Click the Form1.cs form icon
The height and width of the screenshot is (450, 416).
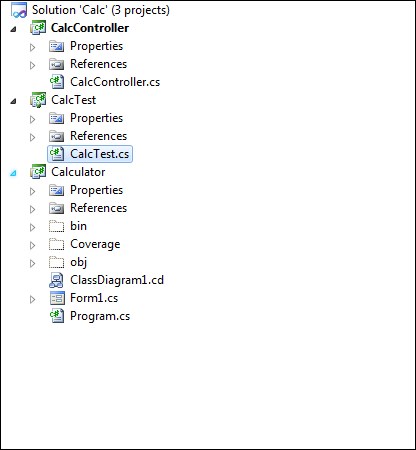[x=57, y=298]
